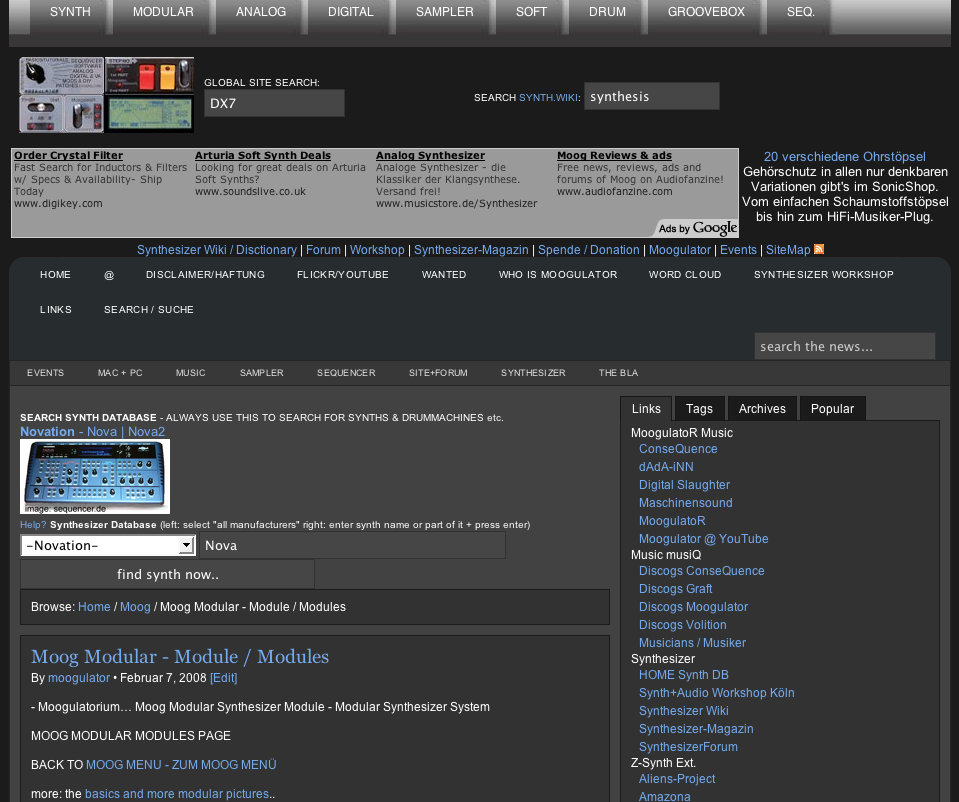
Task: Click the Global Site Search field
Action: point(274,103)
